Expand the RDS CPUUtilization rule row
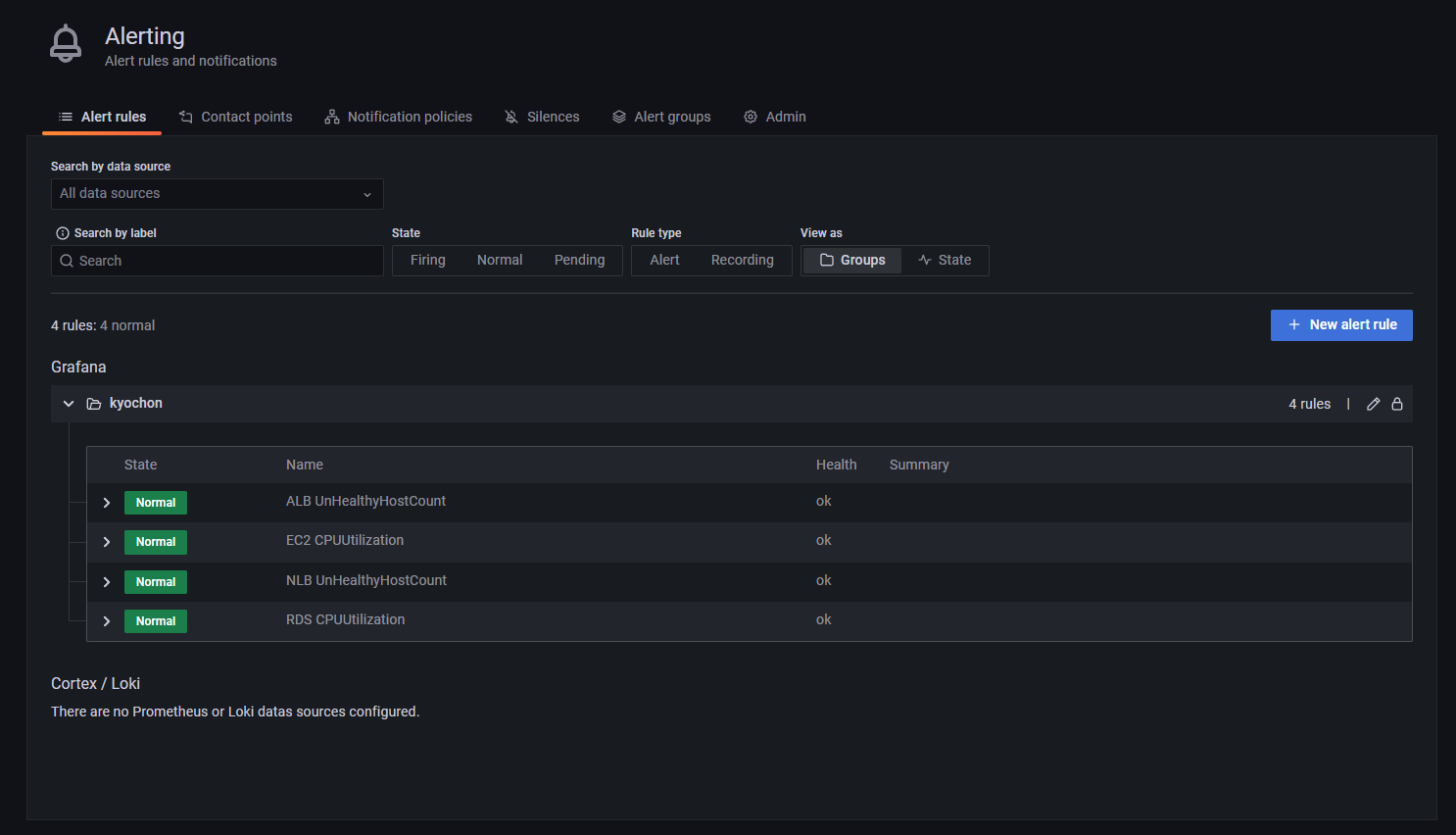This screenshot has height=835, width=1456. coord(107,621)
